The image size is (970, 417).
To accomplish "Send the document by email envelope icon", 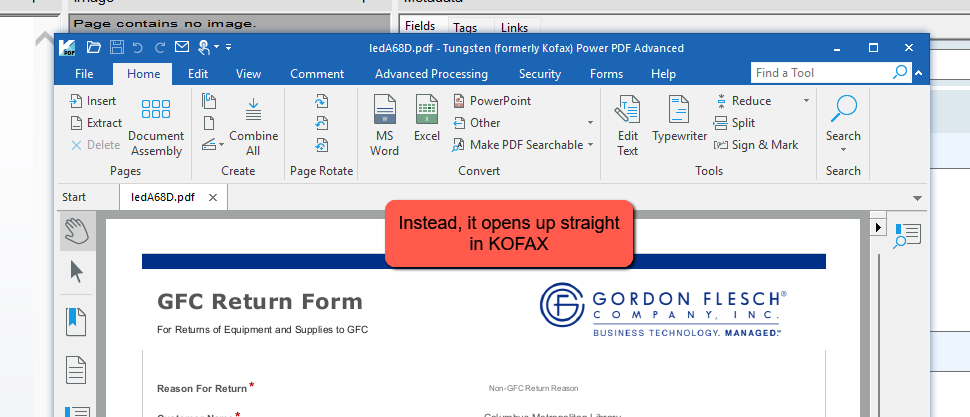I will (181, 47).
